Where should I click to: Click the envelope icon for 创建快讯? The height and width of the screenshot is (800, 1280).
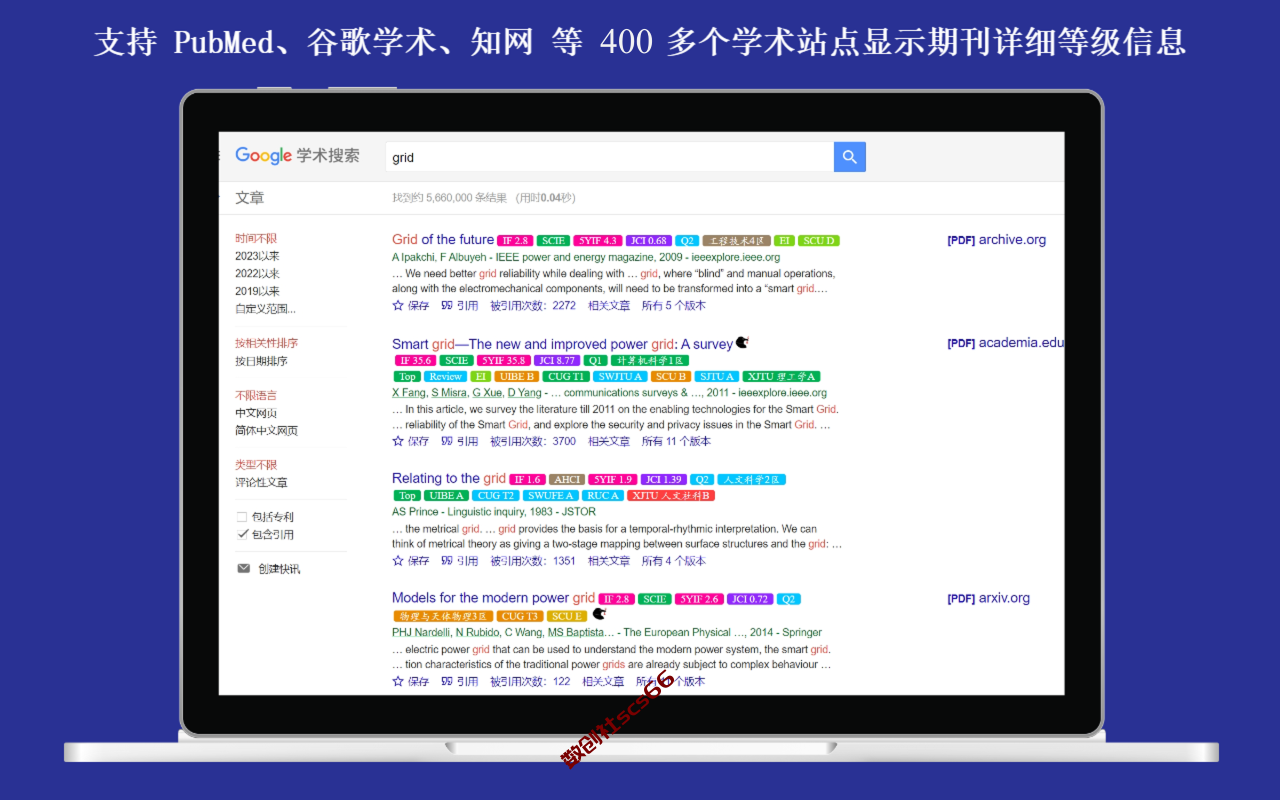243,568
